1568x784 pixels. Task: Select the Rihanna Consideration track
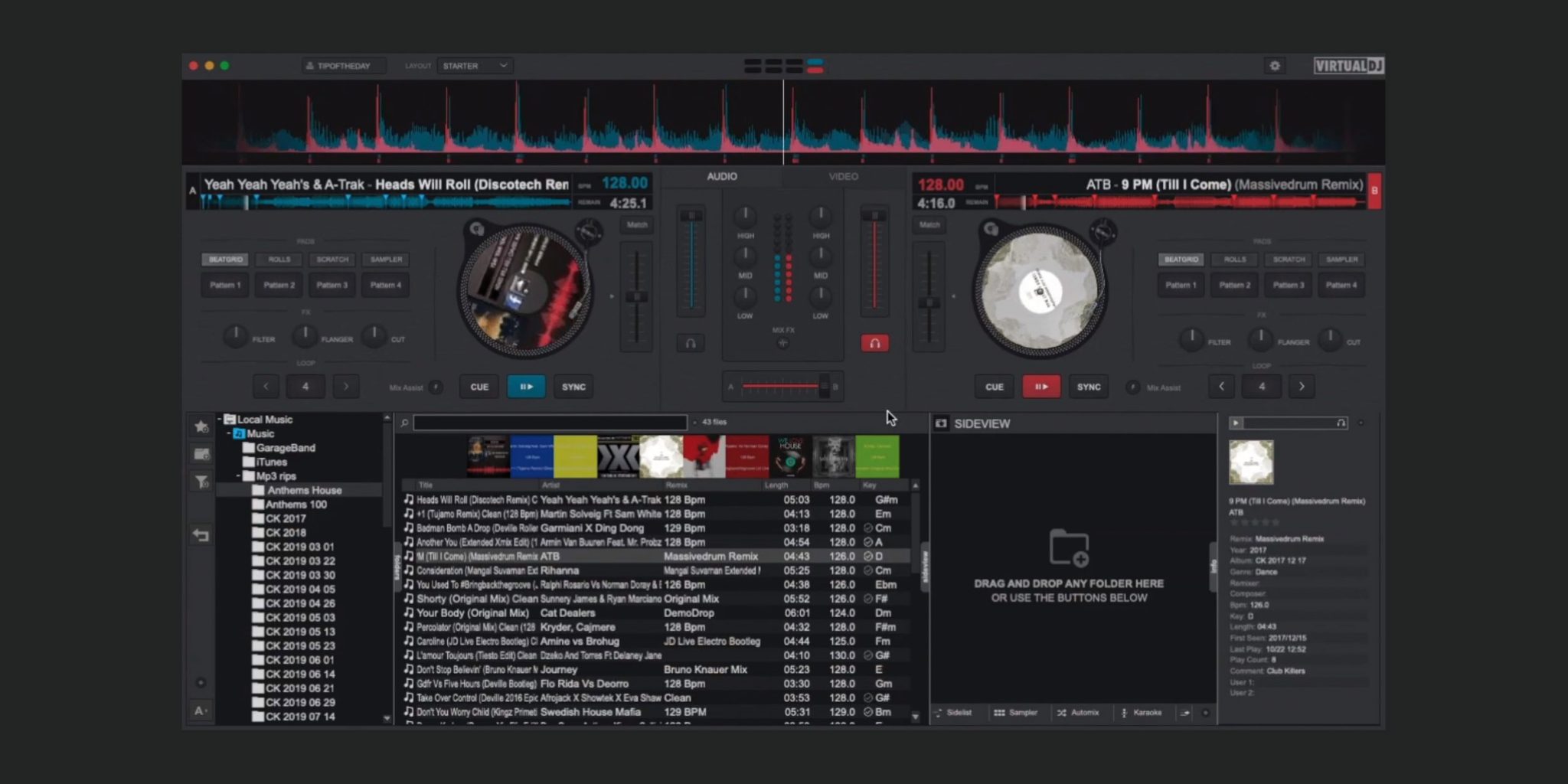tap(657, 570)
